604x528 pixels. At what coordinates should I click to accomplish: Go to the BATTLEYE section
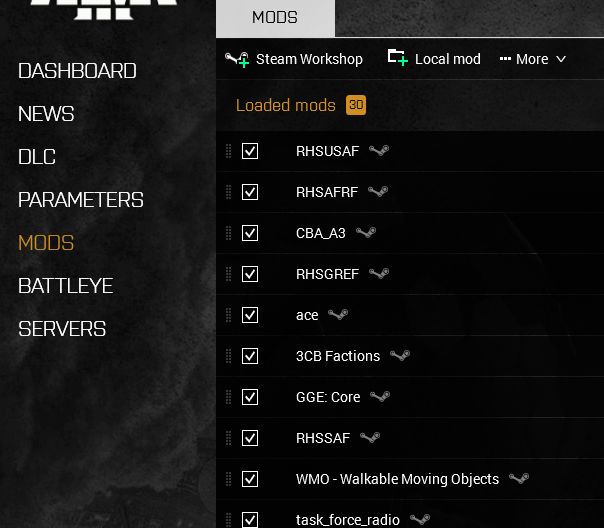coord(66,286)
